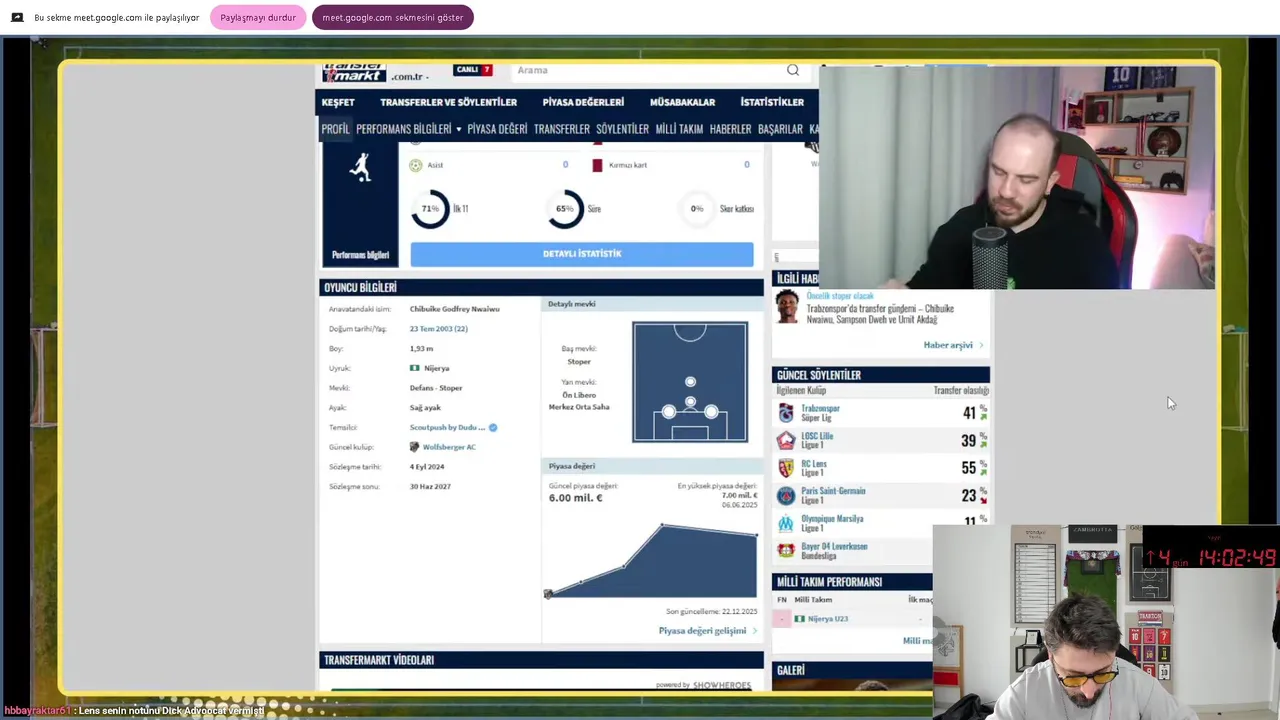Click the 6.00 mil. € current value
1280x720 pixels.
click(576, 498)
